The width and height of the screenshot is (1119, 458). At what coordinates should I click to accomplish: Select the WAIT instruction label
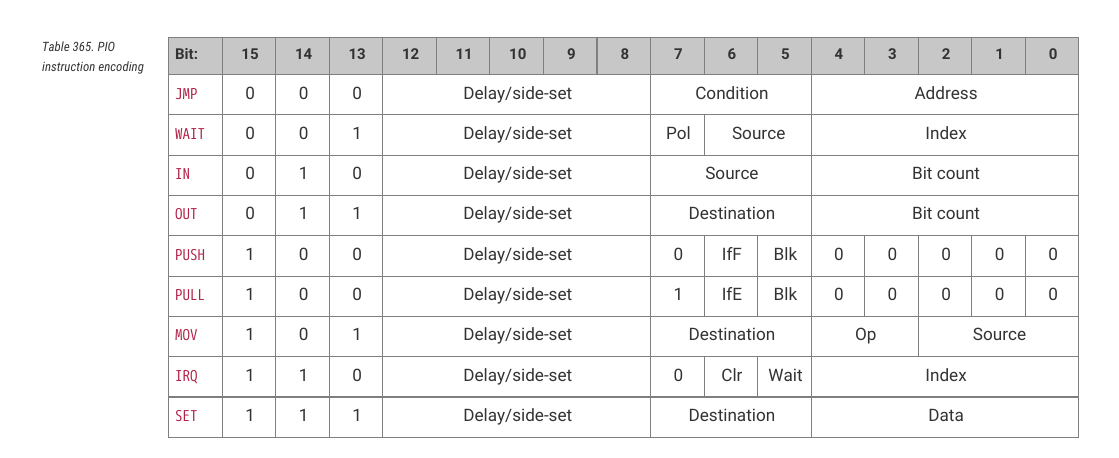[x=190, y=133]
